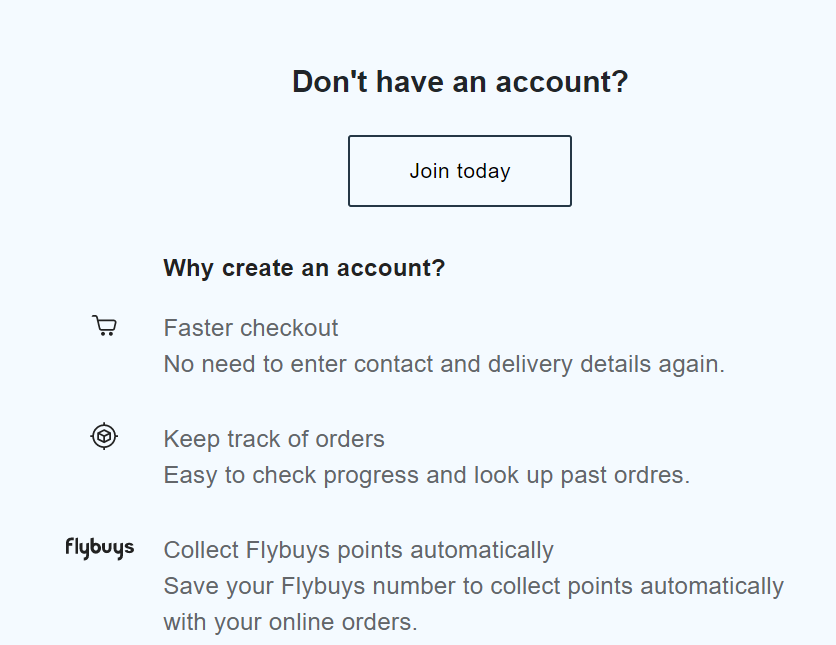Click the Join today button
The image size is (836, 645).
click(459, 171)
